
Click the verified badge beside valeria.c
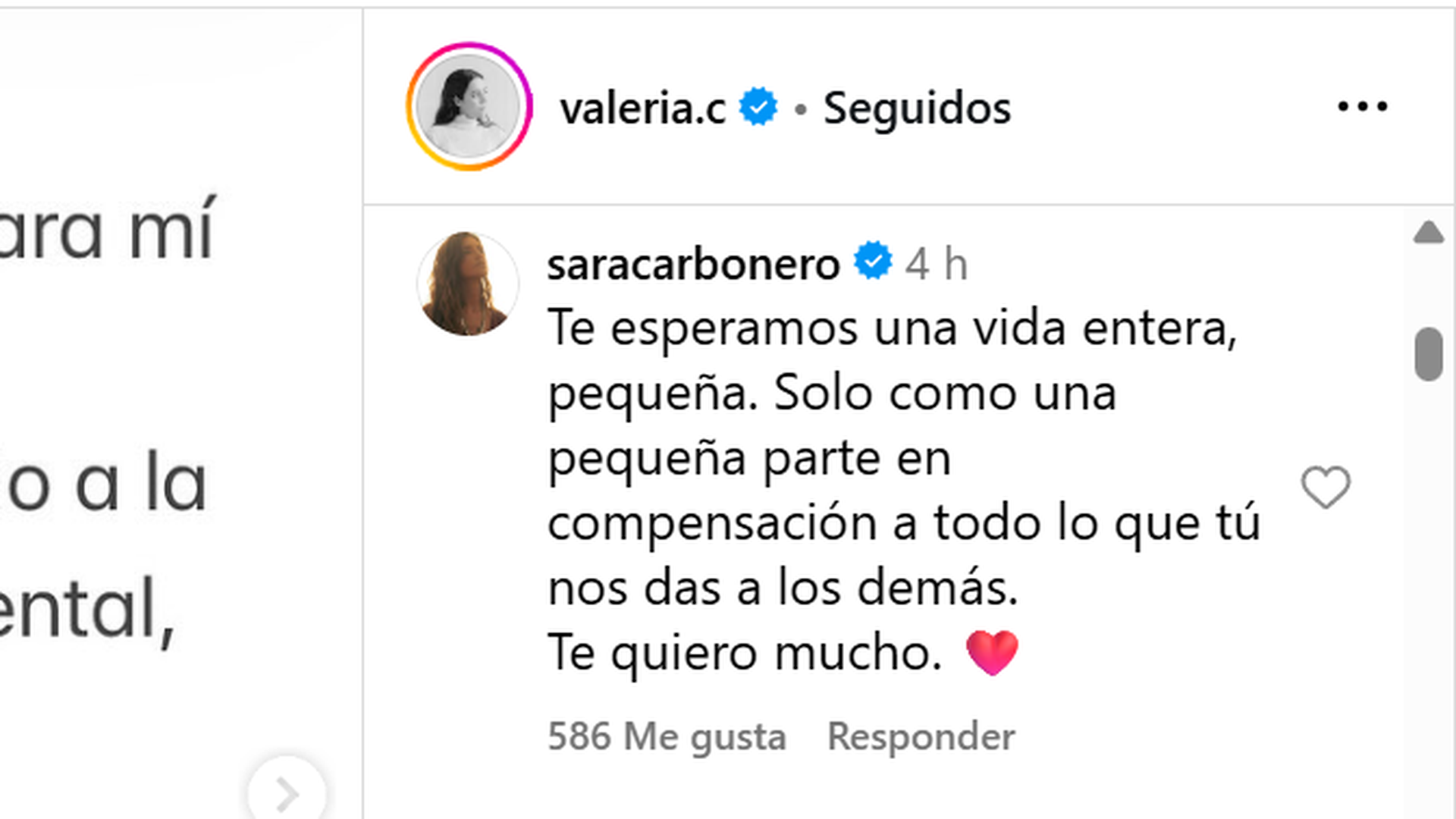tap(758, 107)
